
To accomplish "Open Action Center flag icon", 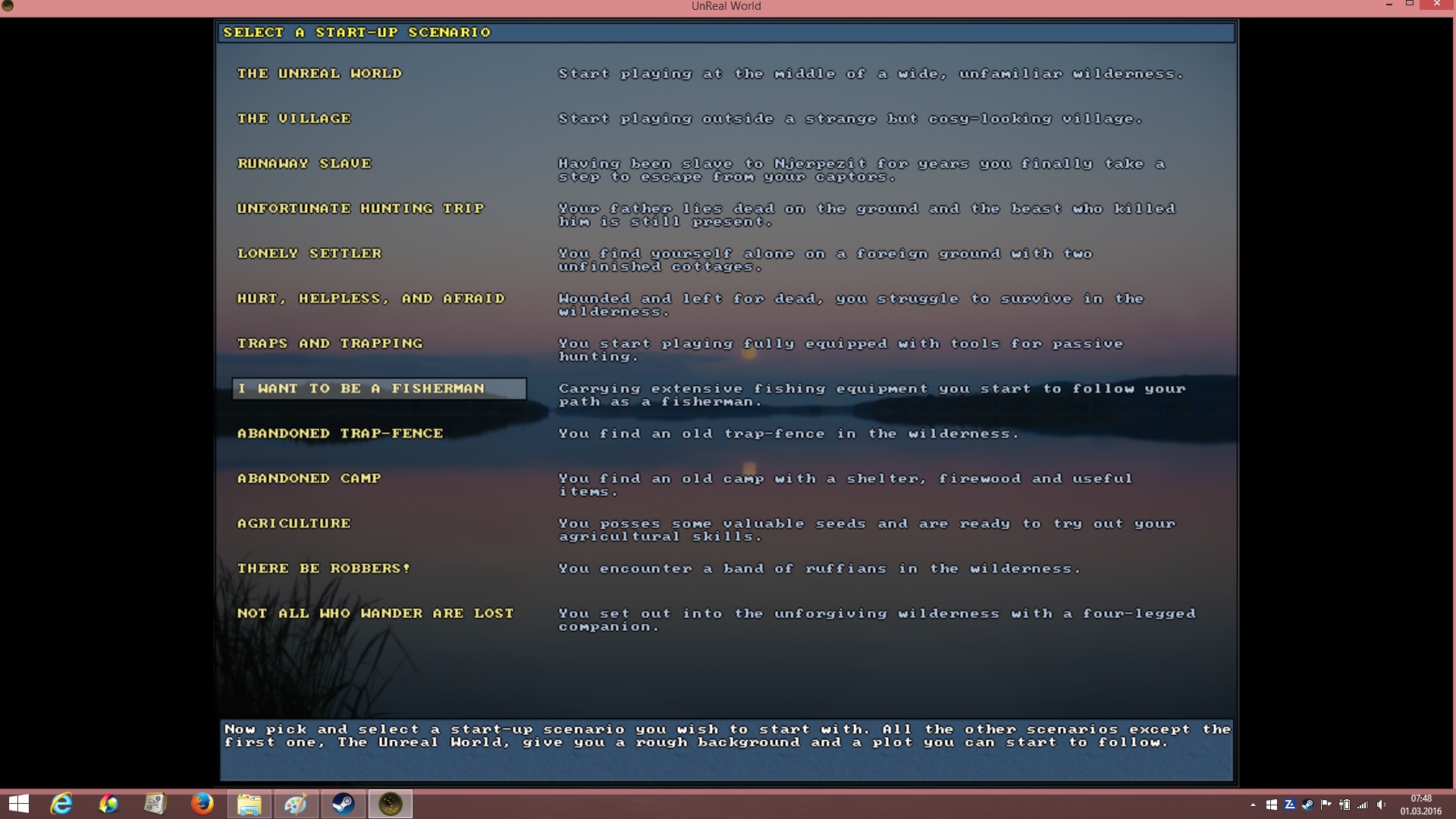I will coord(1326,805).
